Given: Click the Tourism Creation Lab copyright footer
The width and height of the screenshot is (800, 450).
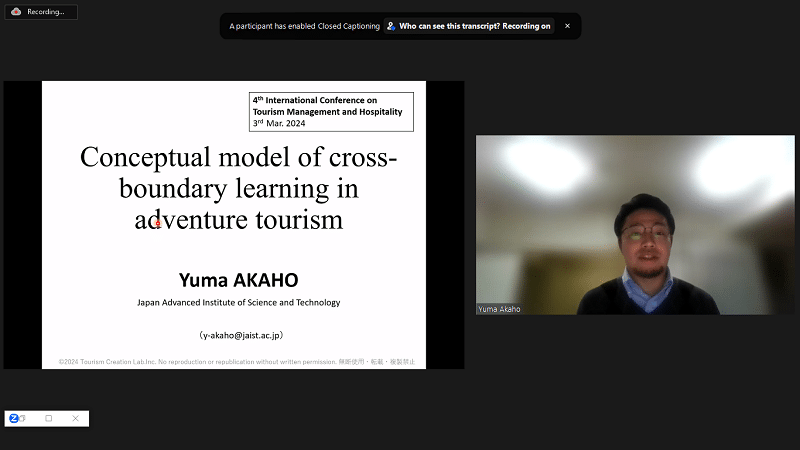Looking at the screenshot, I should point(236,360).
